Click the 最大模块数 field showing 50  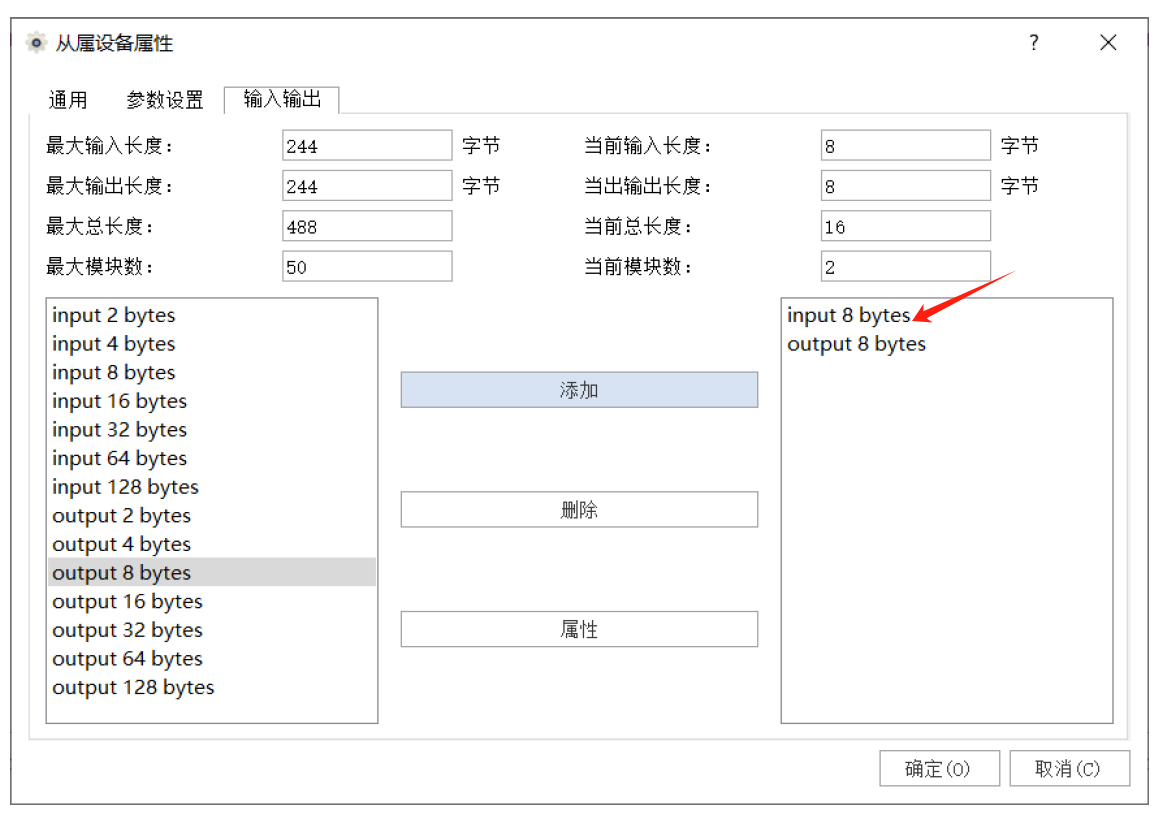367,266
